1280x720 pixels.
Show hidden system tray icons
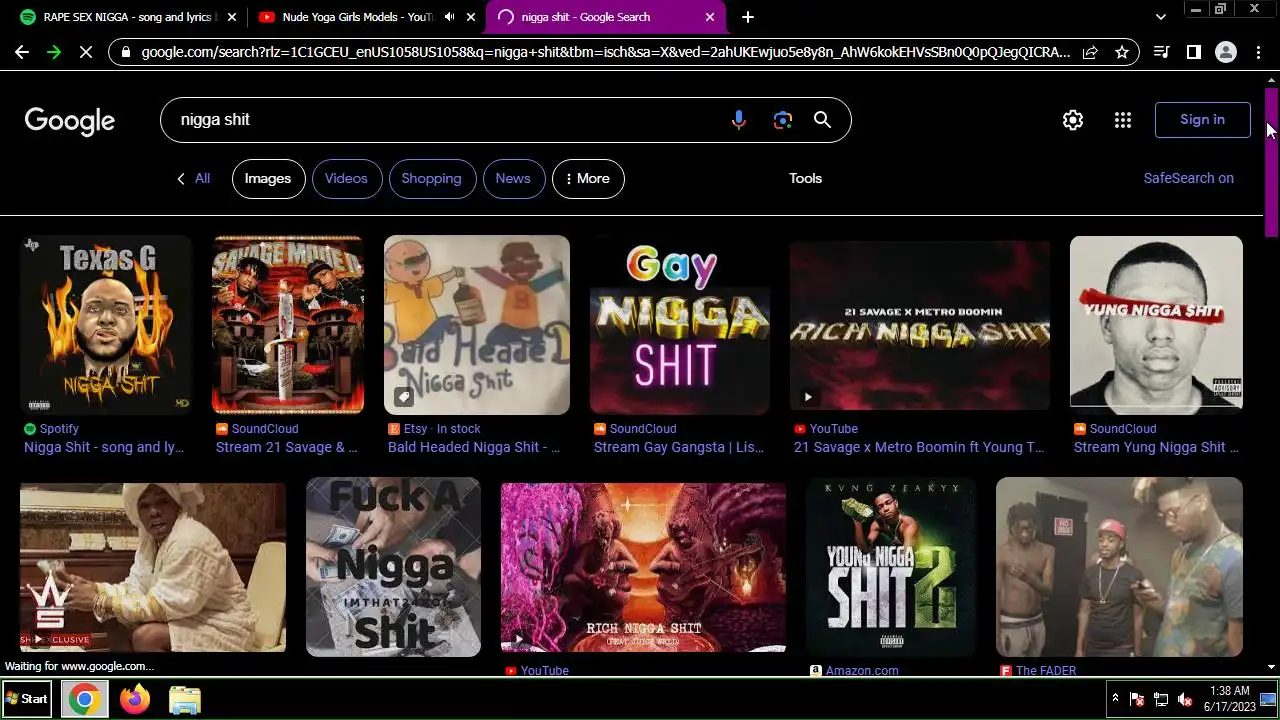point(1115,699)
